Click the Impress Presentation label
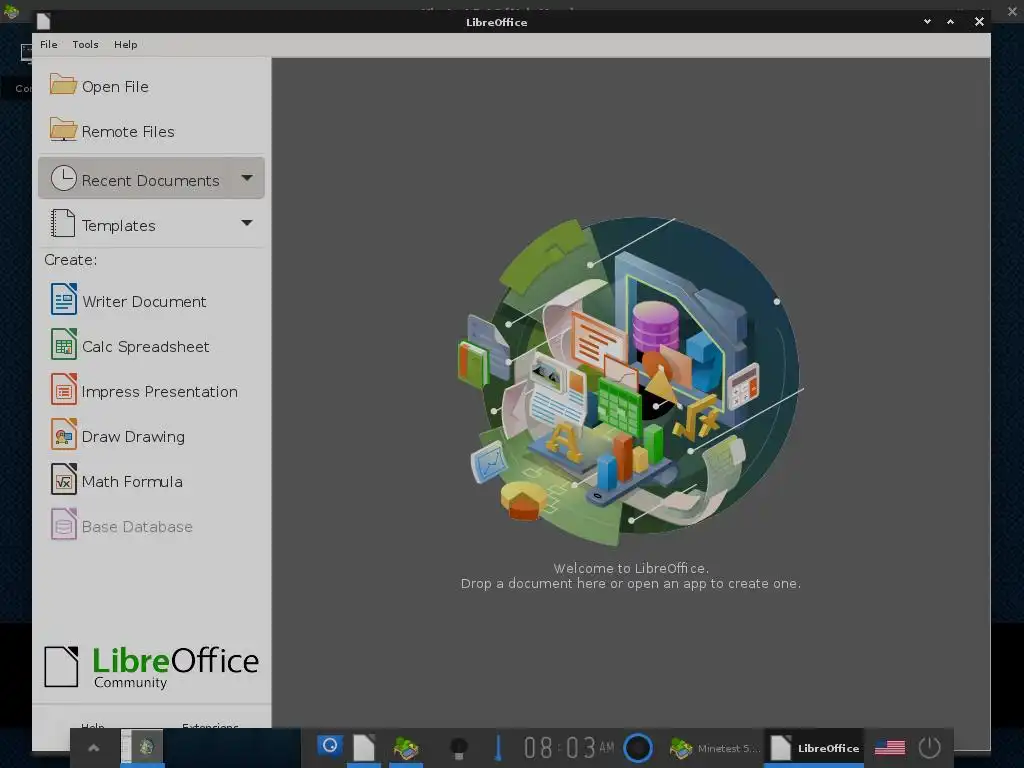The height and width of the screenshot is (768, 1024). (159, 392)
